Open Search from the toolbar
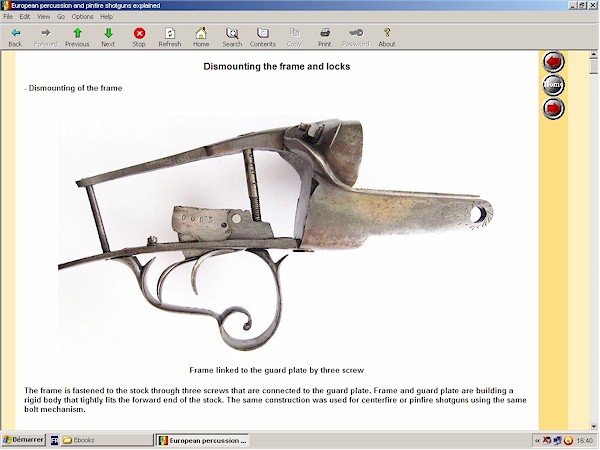The image size is (600, 450). point(232,37)
